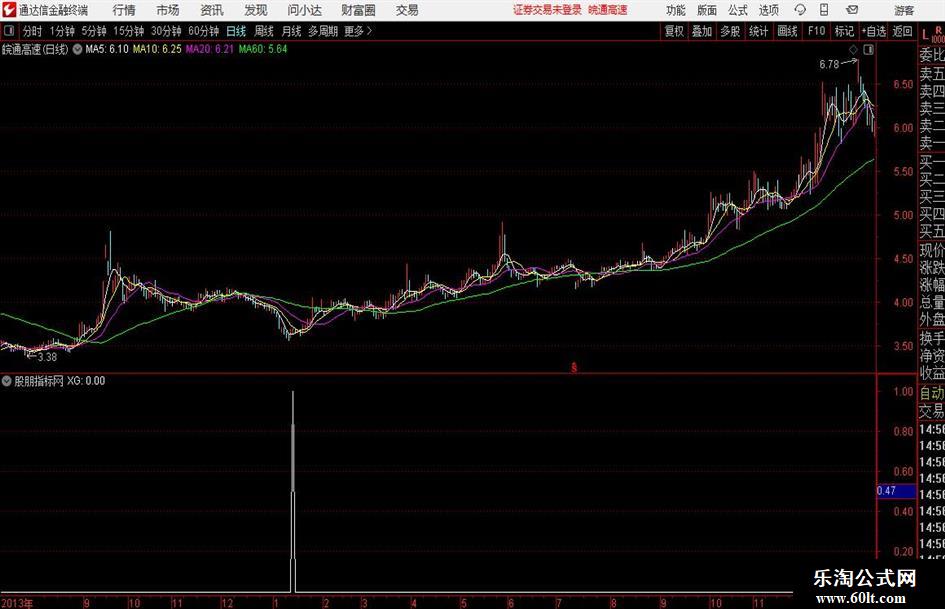
Task: Select the 日线 daily period tab
Action: (236, 31)
